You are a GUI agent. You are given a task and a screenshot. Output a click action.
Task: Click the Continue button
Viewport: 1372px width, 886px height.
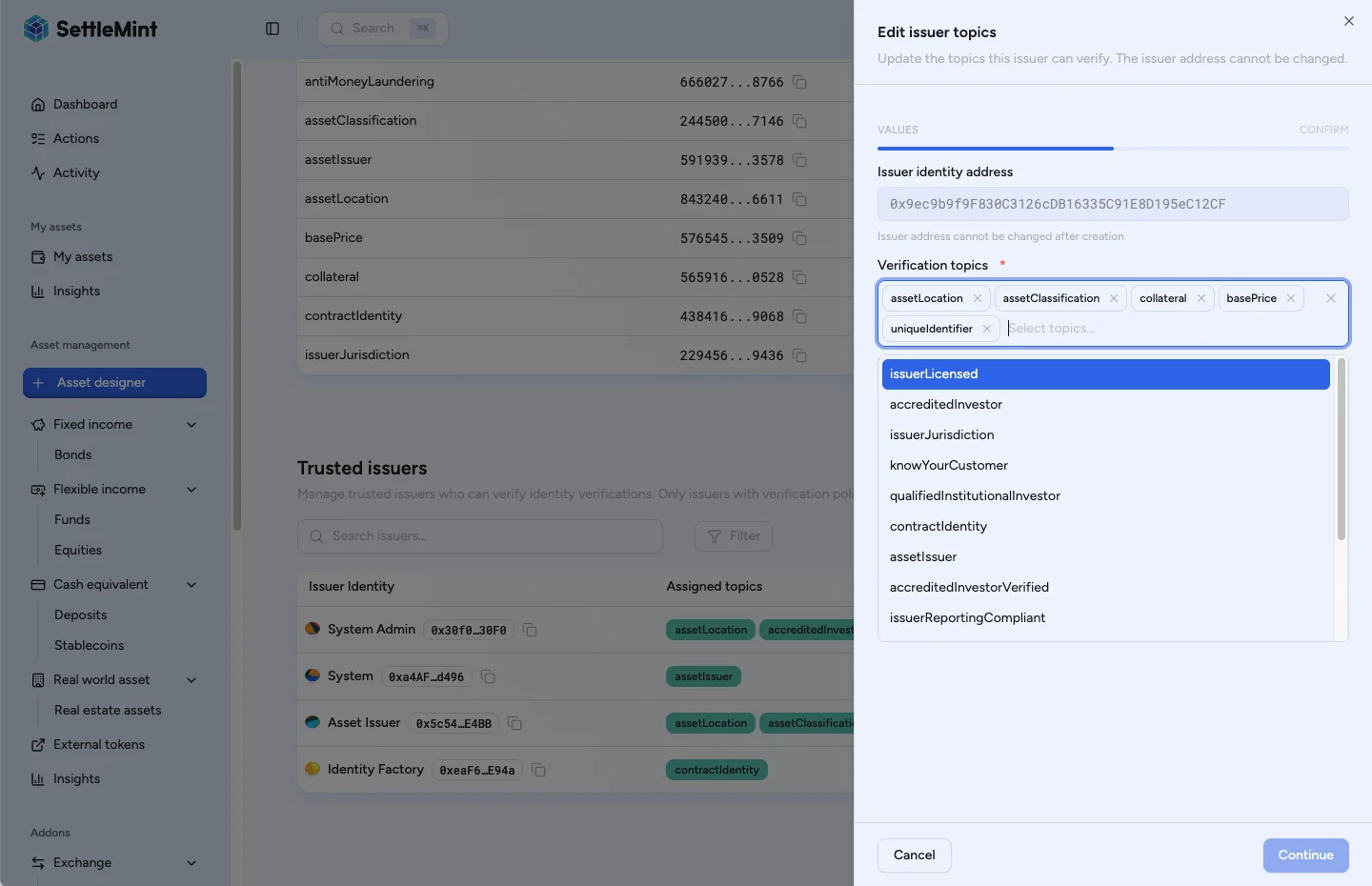(1305, 856)
